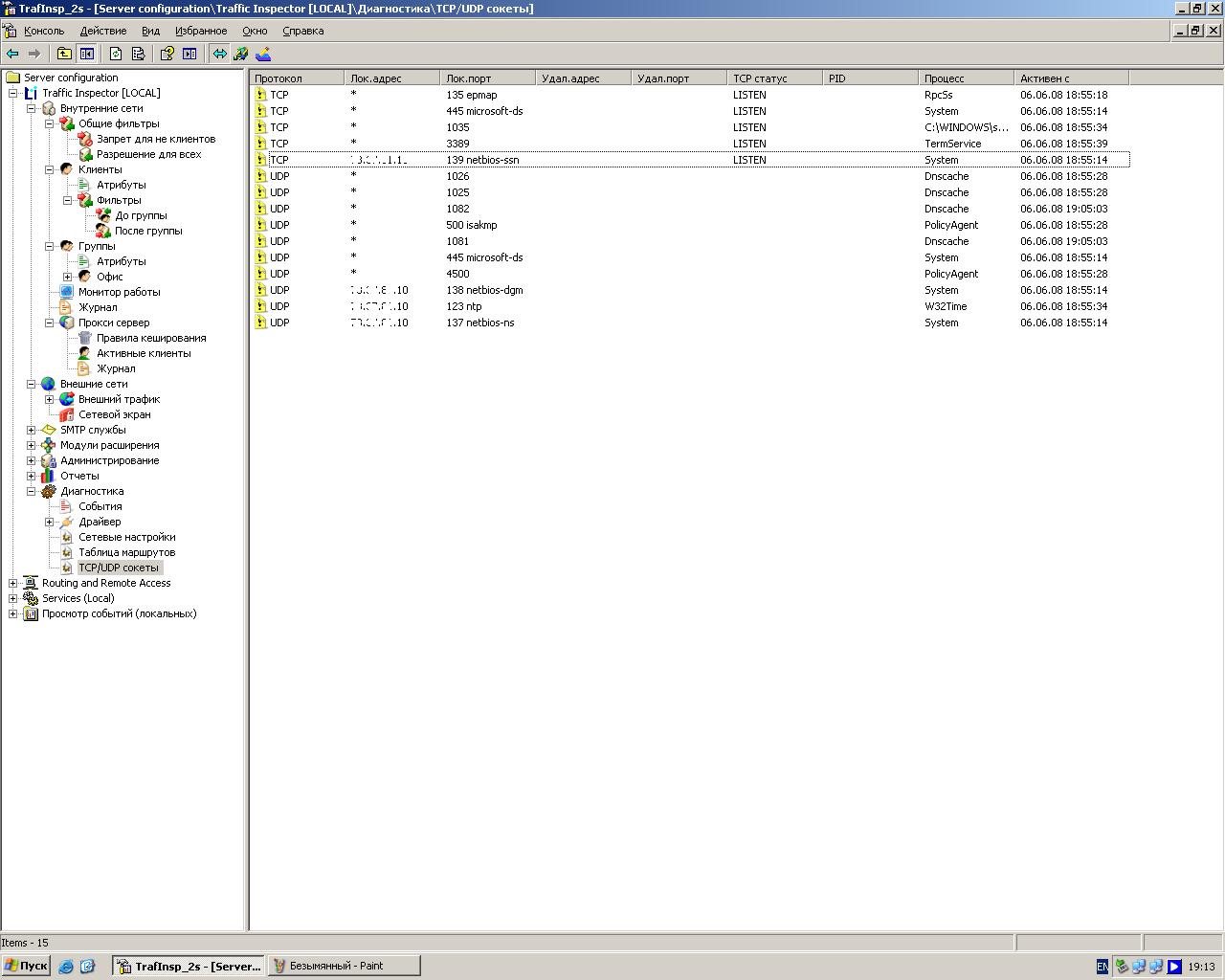Collapse the Traffic Inspector [LOCAL] node
Screen dimensions: 1225x980
pyautogui.click(x=13, y=93)
